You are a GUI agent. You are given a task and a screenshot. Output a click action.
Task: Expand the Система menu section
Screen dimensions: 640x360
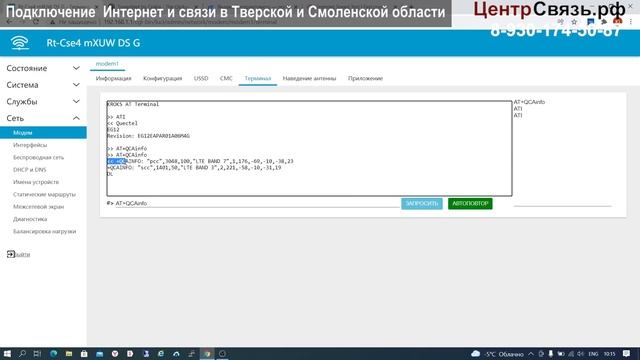43,85
